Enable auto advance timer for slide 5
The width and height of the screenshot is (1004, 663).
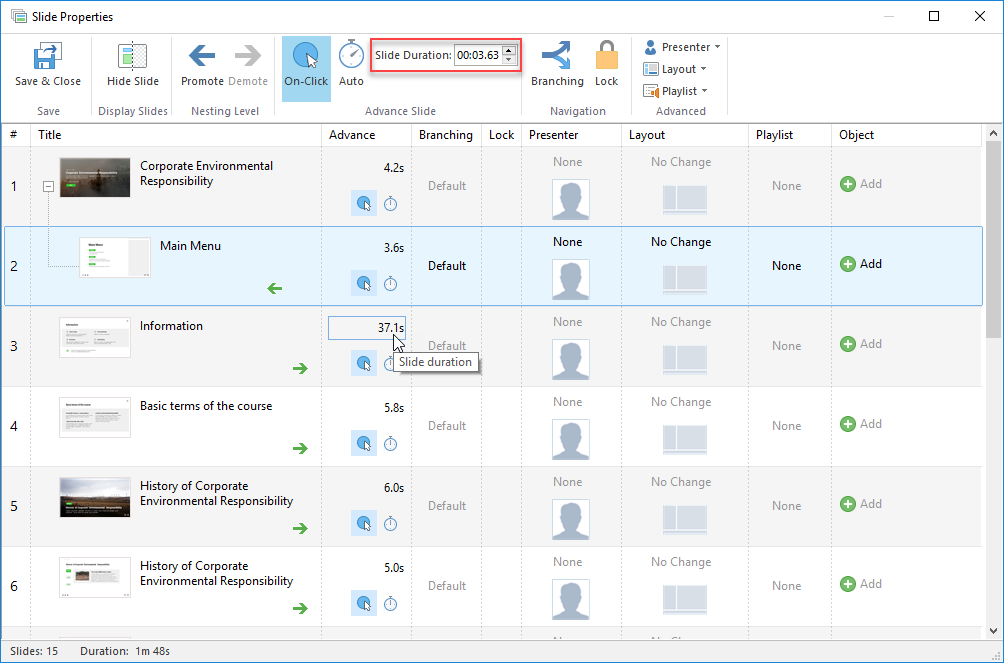[x=391, y=523]
